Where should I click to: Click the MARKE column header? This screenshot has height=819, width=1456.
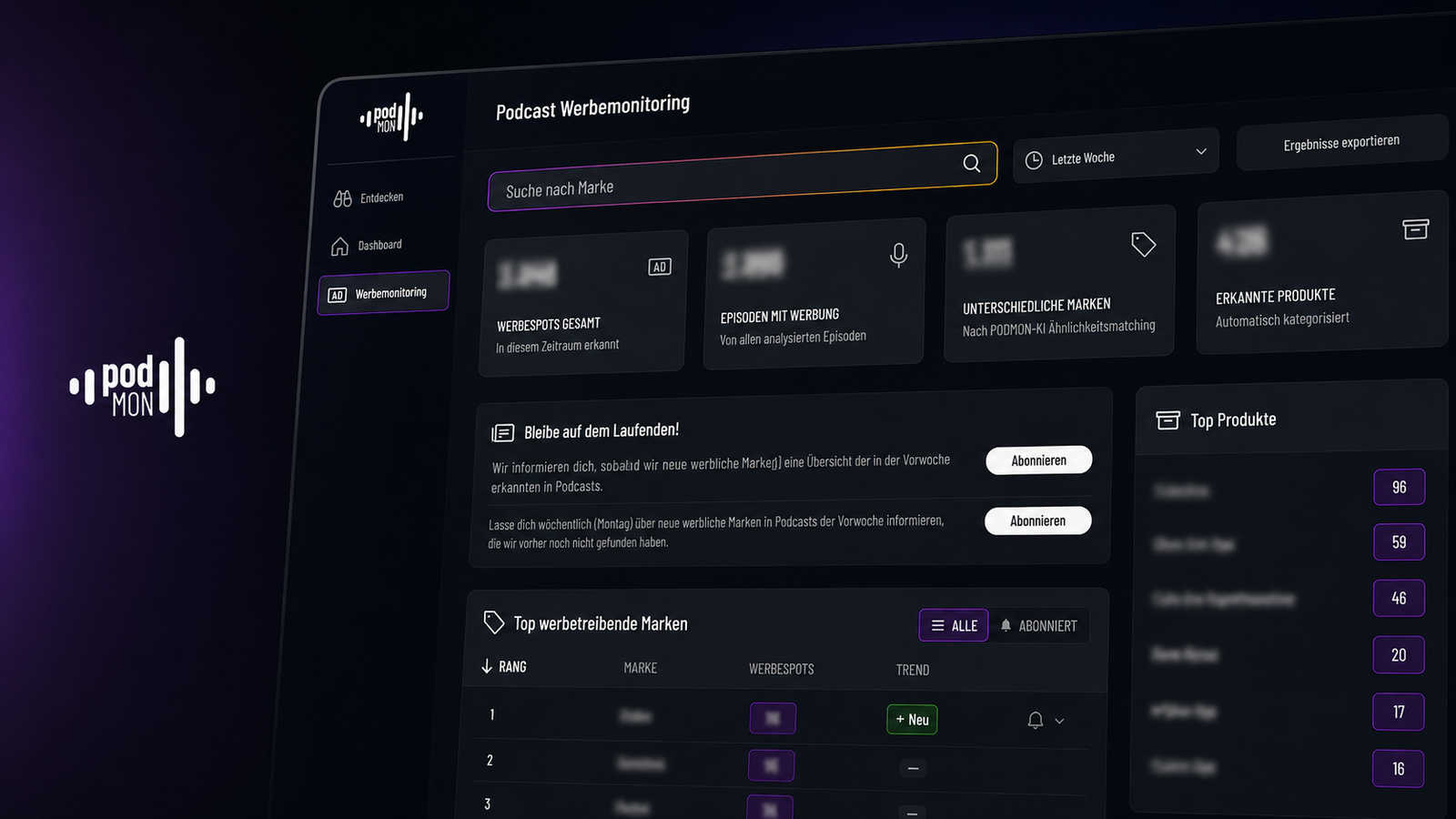641,668
